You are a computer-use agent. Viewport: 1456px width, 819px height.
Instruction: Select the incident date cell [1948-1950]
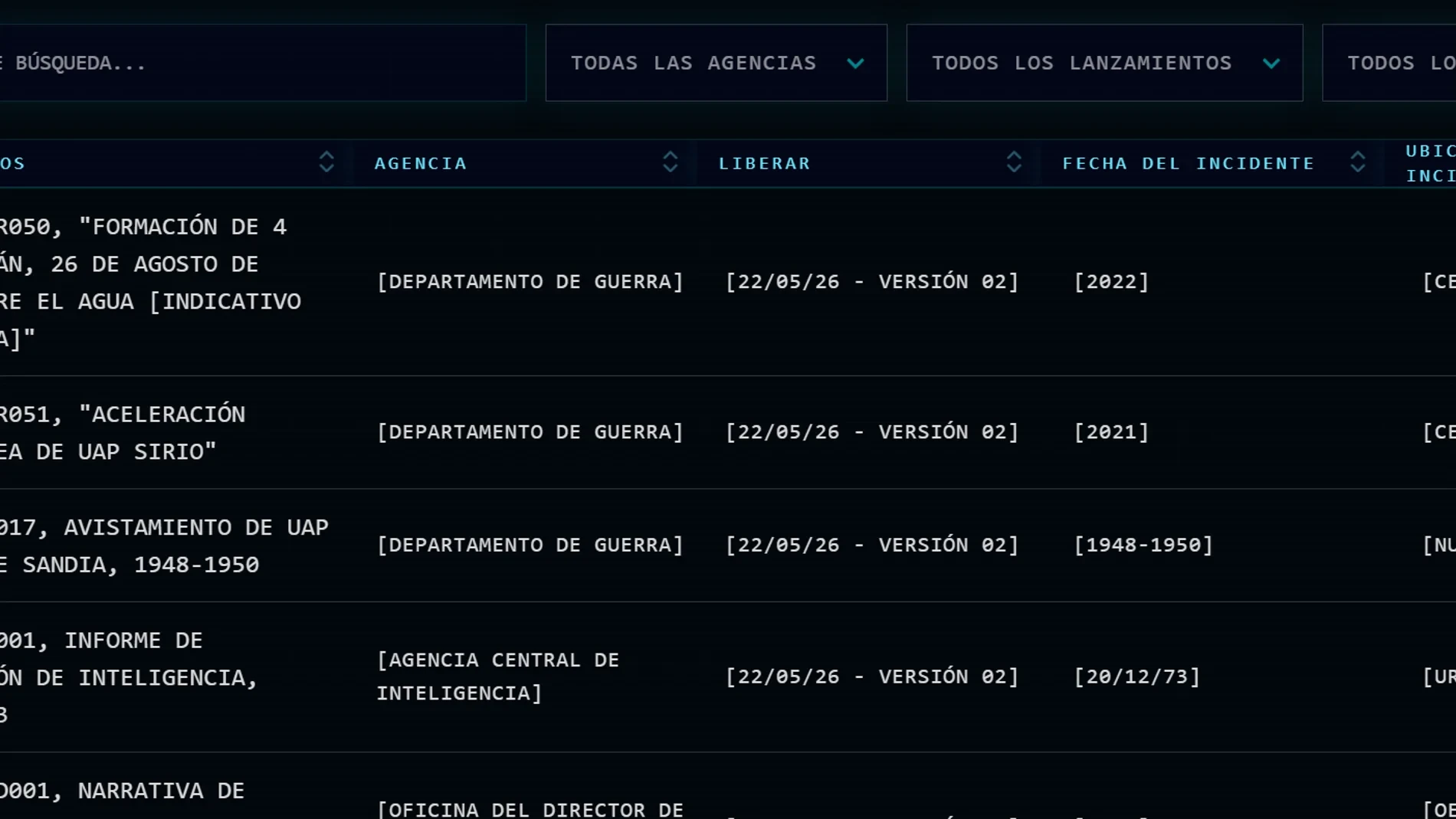click(x=1143, y=545)
